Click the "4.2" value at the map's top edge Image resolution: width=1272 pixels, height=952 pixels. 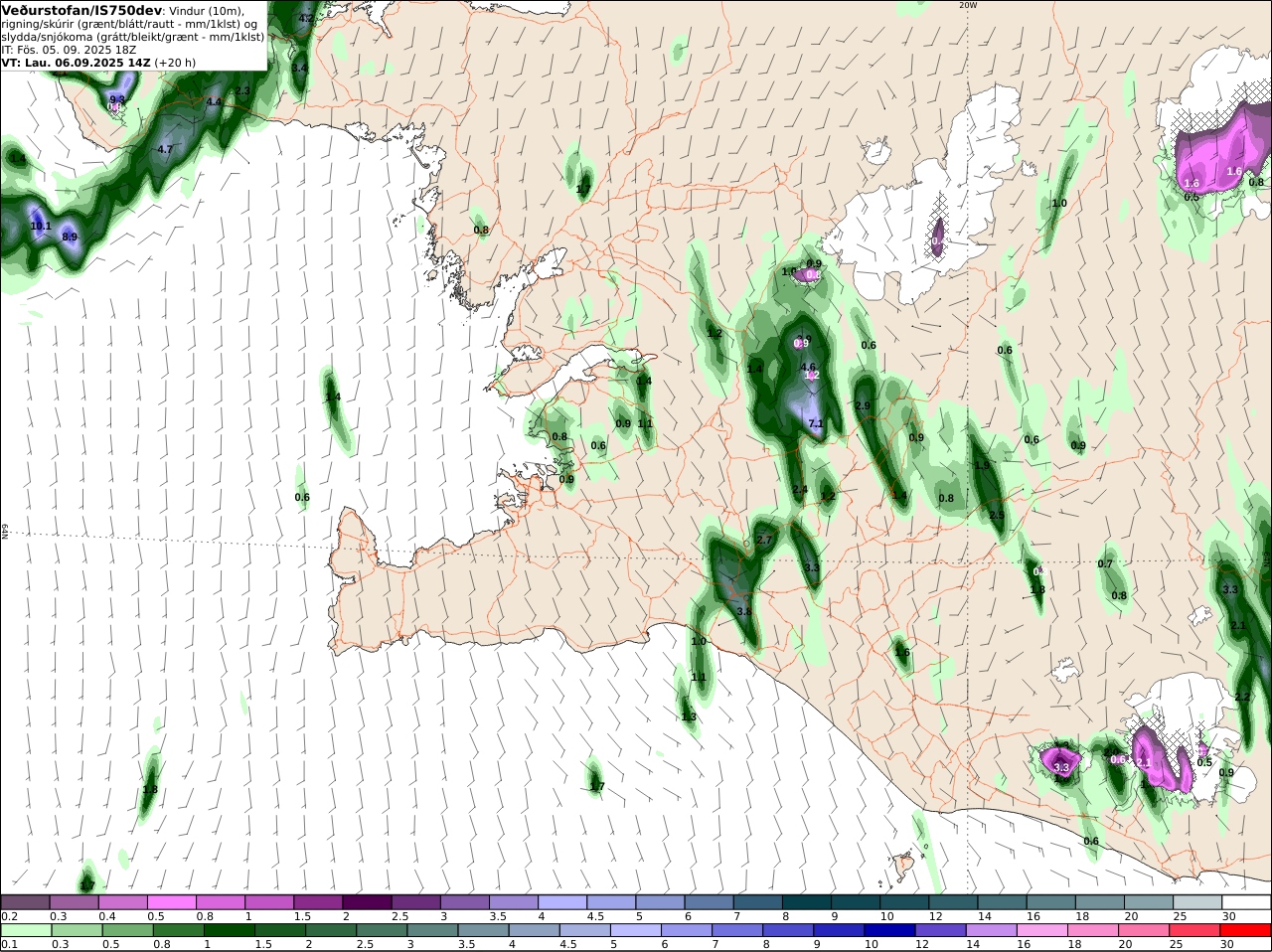(x=306, y=18)
